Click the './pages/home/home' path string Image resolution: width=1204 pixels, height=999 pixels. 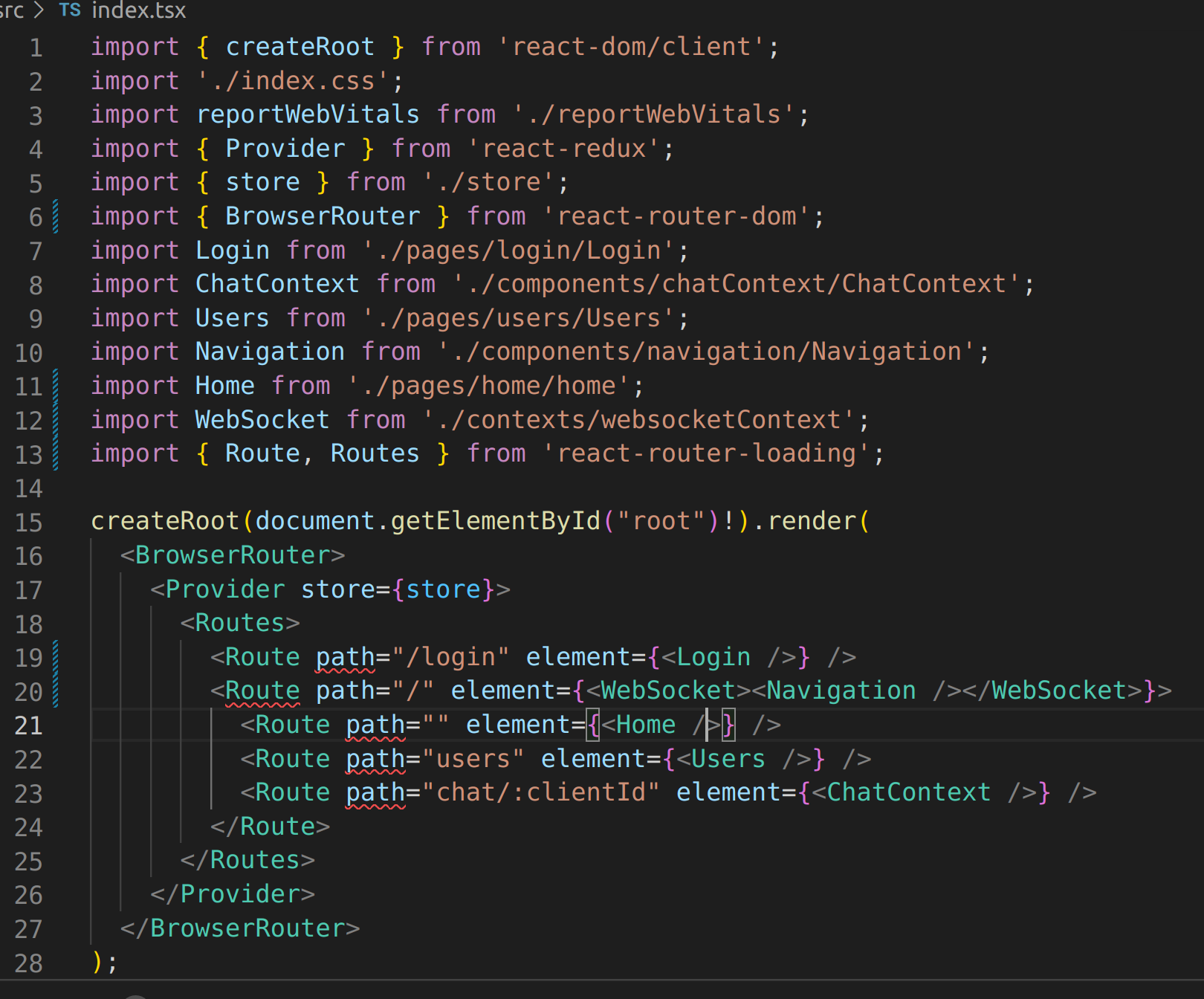(488, 386)
